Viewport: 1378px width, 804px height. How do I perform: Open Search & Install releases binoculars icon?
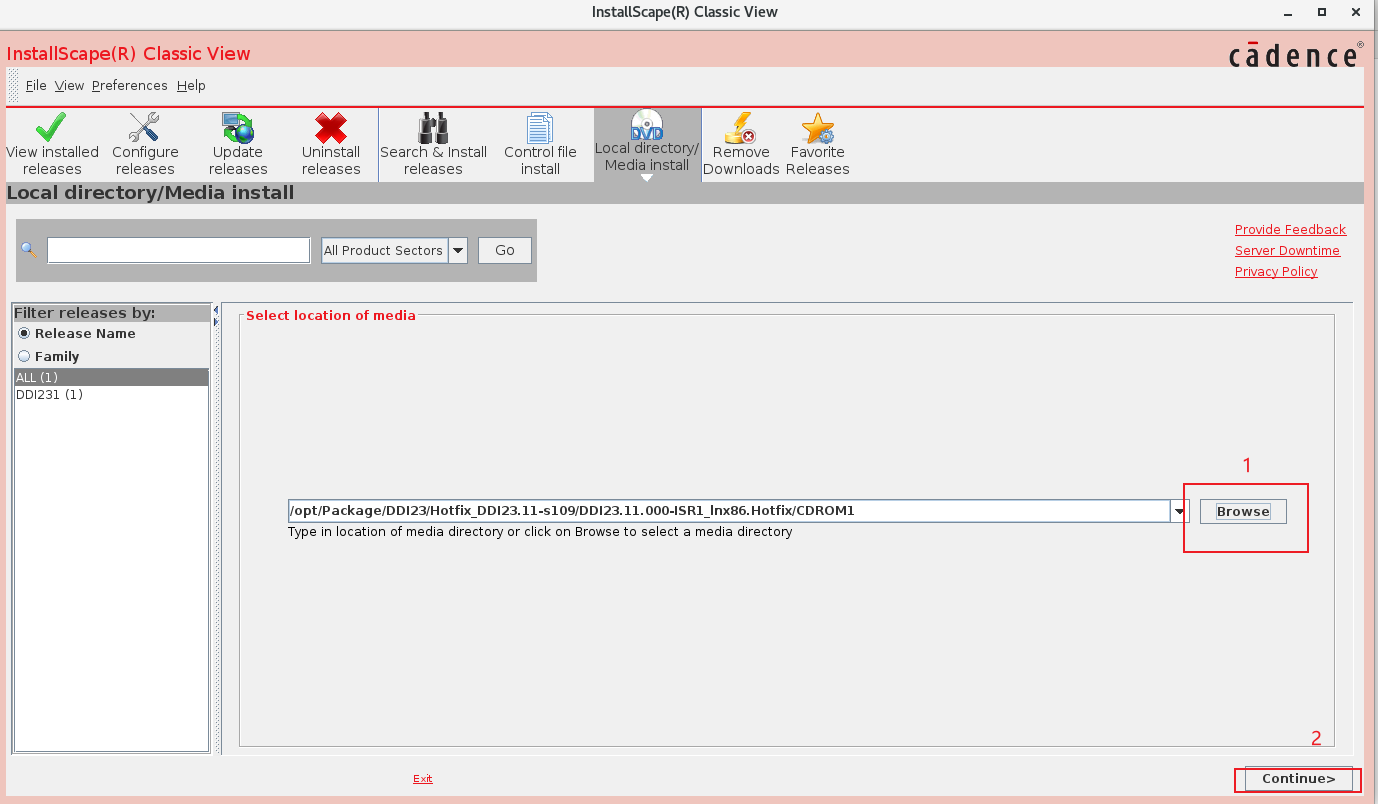click(x=433, y=129)
